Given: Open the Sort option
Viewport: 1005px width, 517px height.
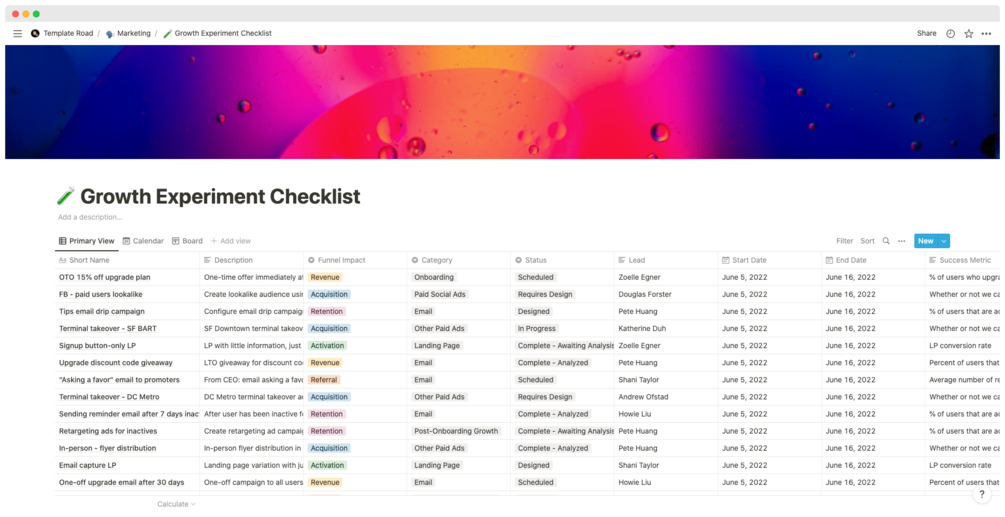Looking at the screenshot, I should pyautogui.click(x=867, y=241).
